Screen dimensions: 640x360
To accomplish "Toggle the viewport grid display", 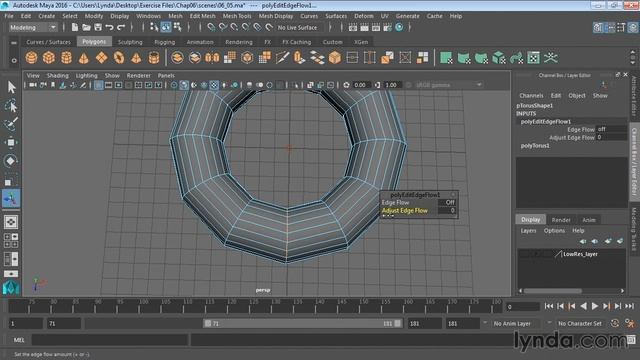I will pos(98,85).
